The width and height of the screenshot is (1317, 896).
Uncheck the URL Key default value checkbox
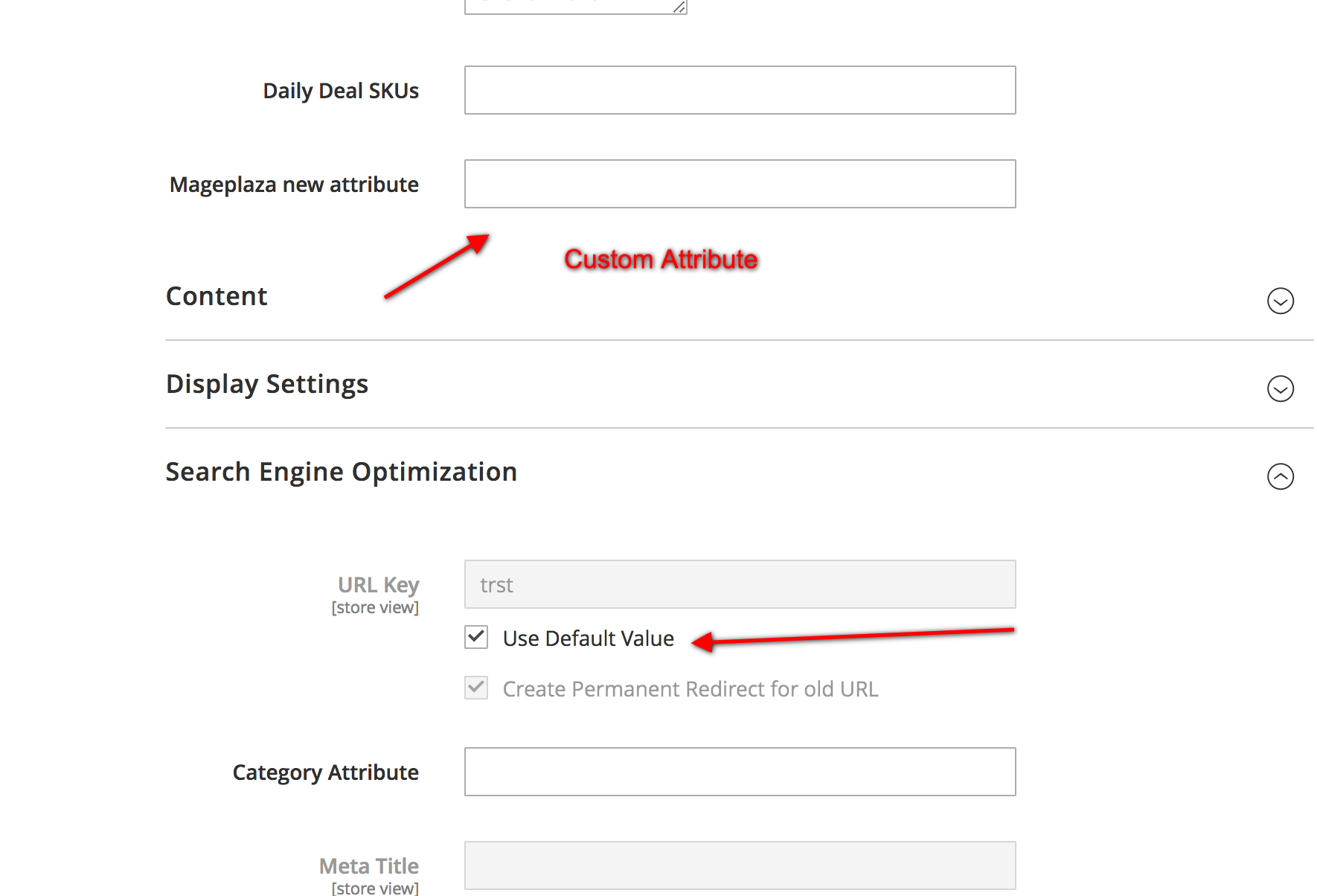(x=475, y=638)
